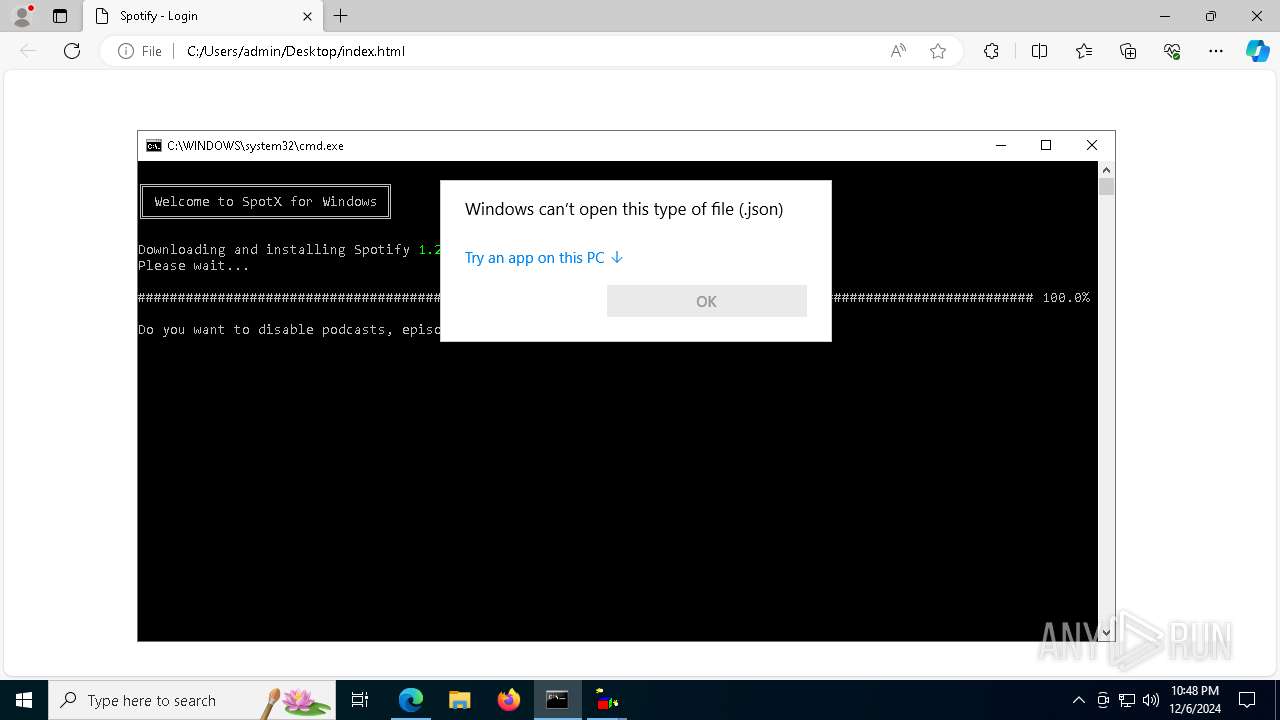Click the cmd.exe title bar icon
The image size is (1280, 720).
154,146
